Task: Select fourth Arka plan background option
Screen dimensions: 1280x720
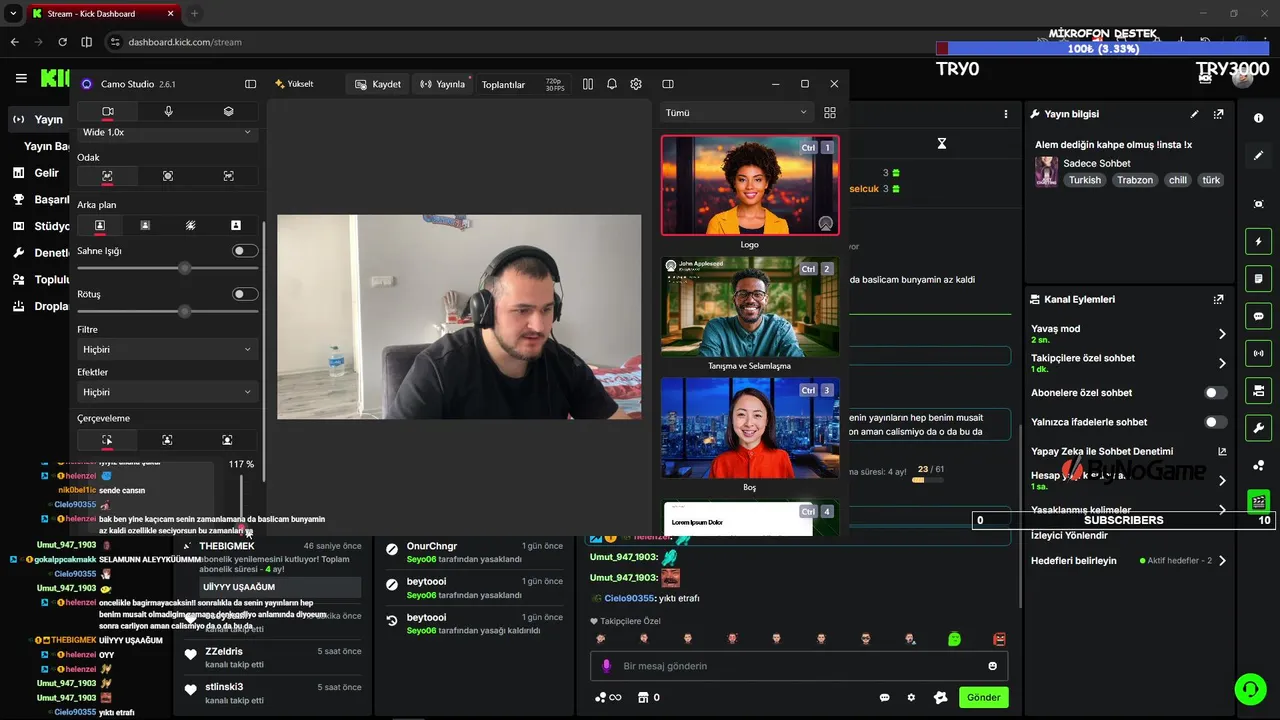Action: (x=236, y=226)
